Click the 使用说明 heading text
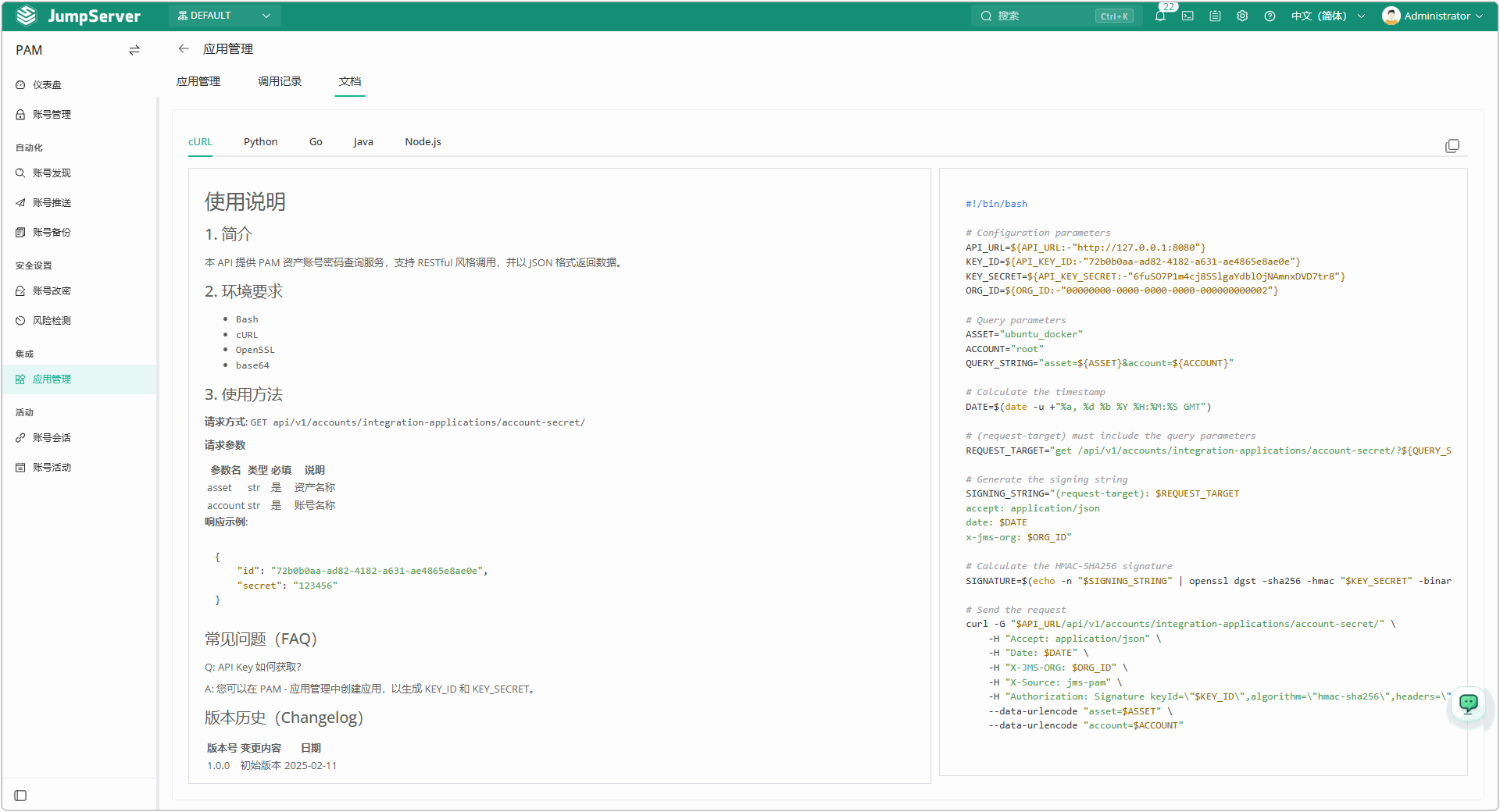 [245, 201]
